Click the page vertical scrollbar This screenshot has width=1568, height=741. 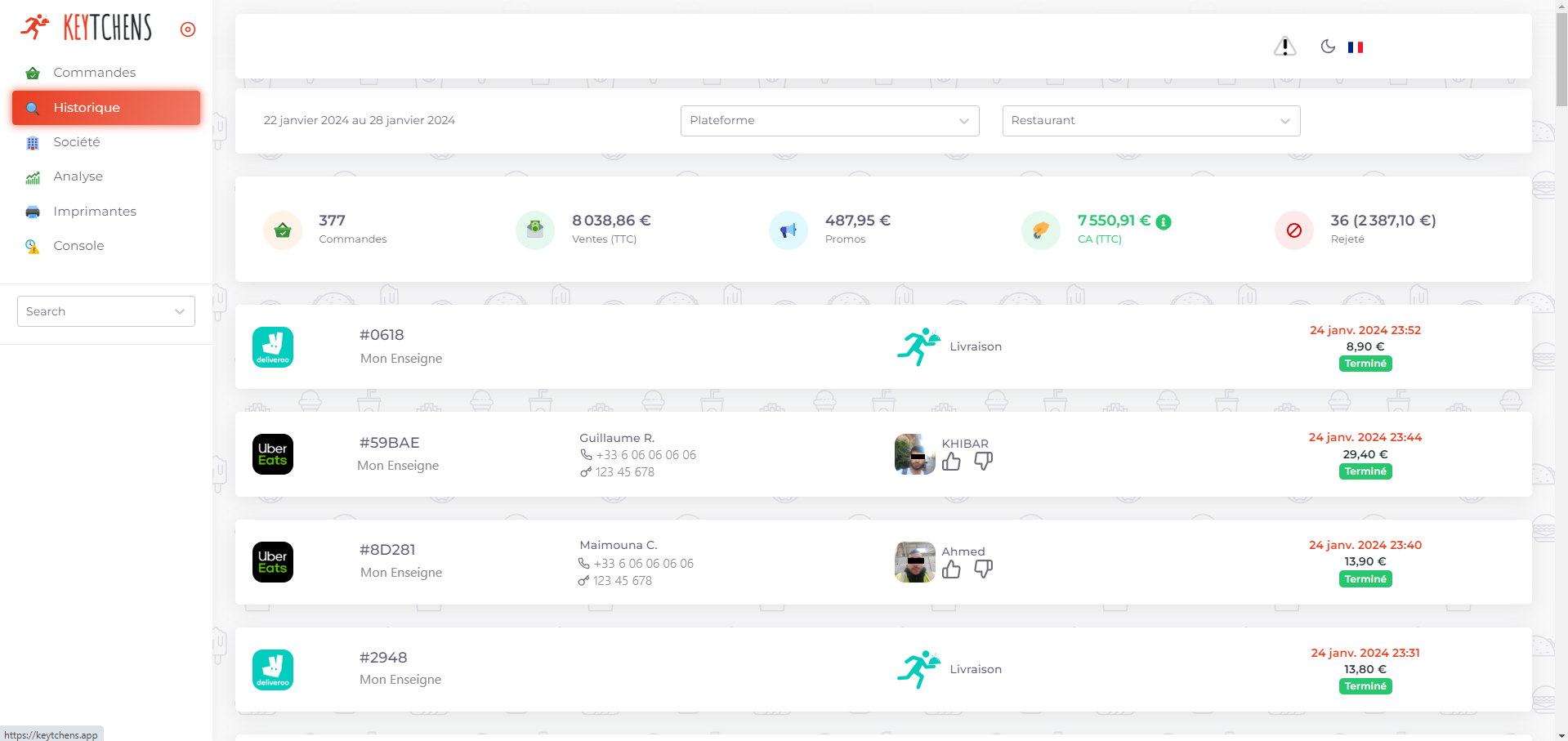point(1561,368)
